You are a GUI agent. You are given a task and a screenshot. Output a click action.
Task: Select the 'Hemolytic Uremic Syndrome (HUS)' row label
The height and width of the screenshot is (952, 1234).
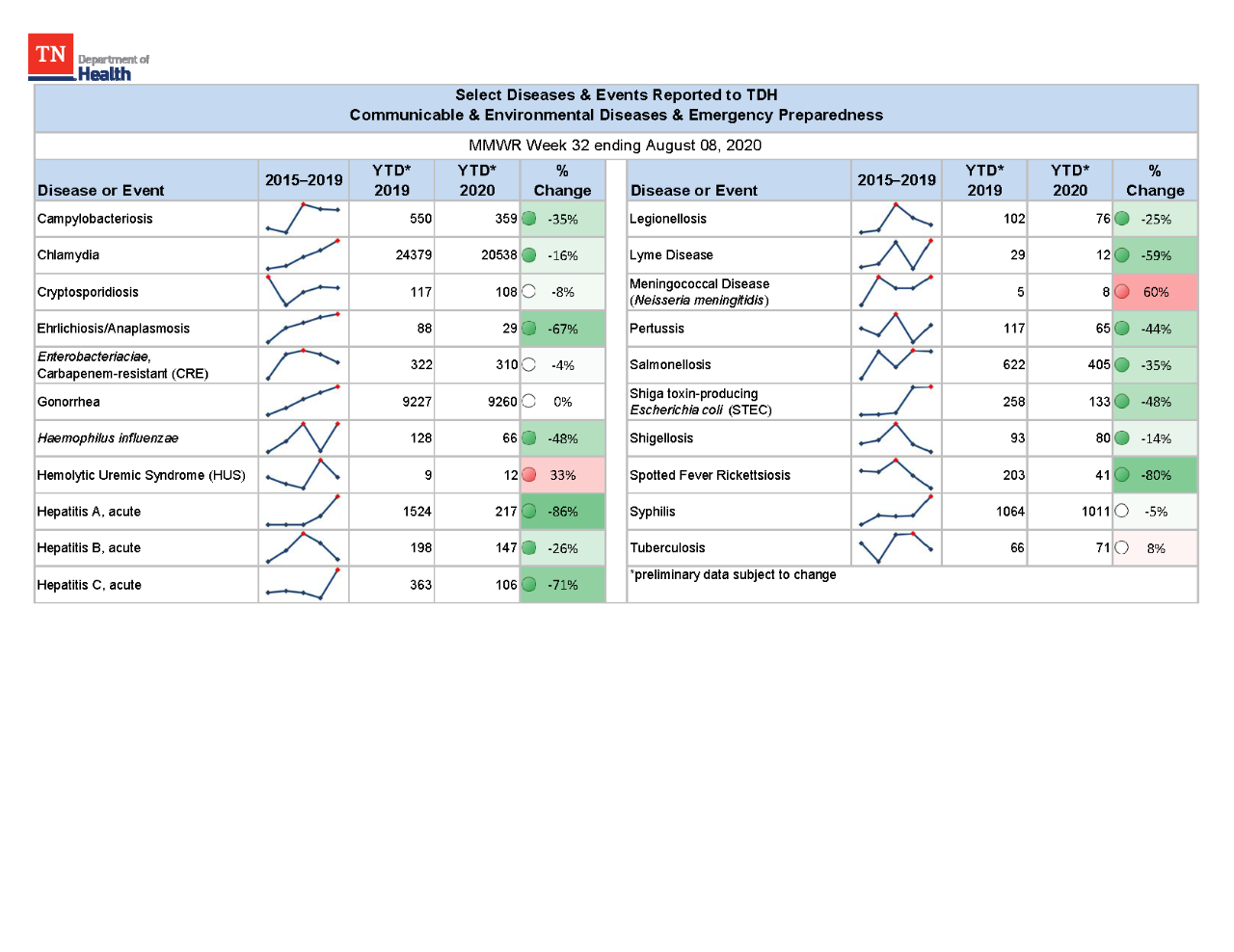tap(141, 475)
